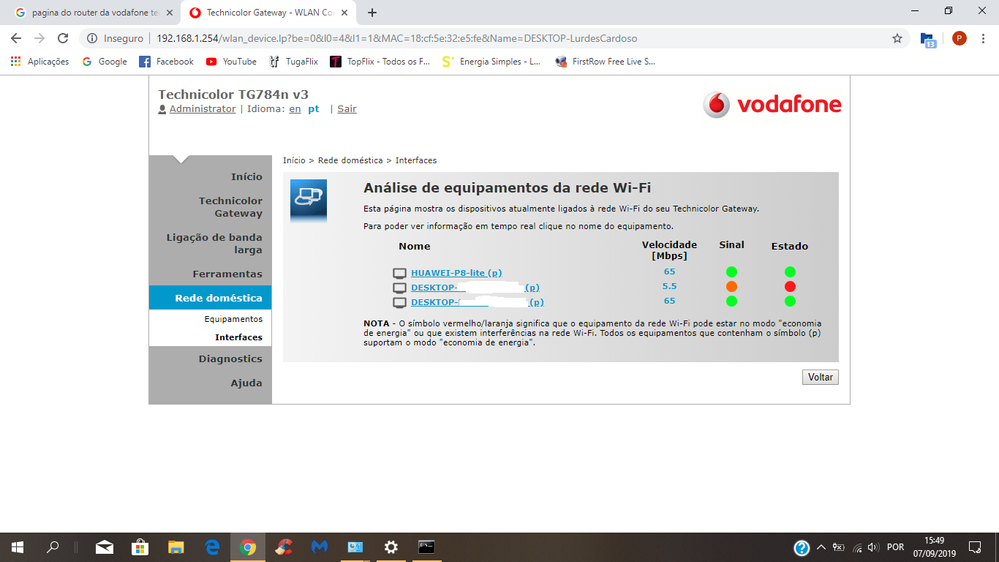The height and width of the screenshot is (562, 999).
Task: Click the Voltar button
Action: pos(820,377)
